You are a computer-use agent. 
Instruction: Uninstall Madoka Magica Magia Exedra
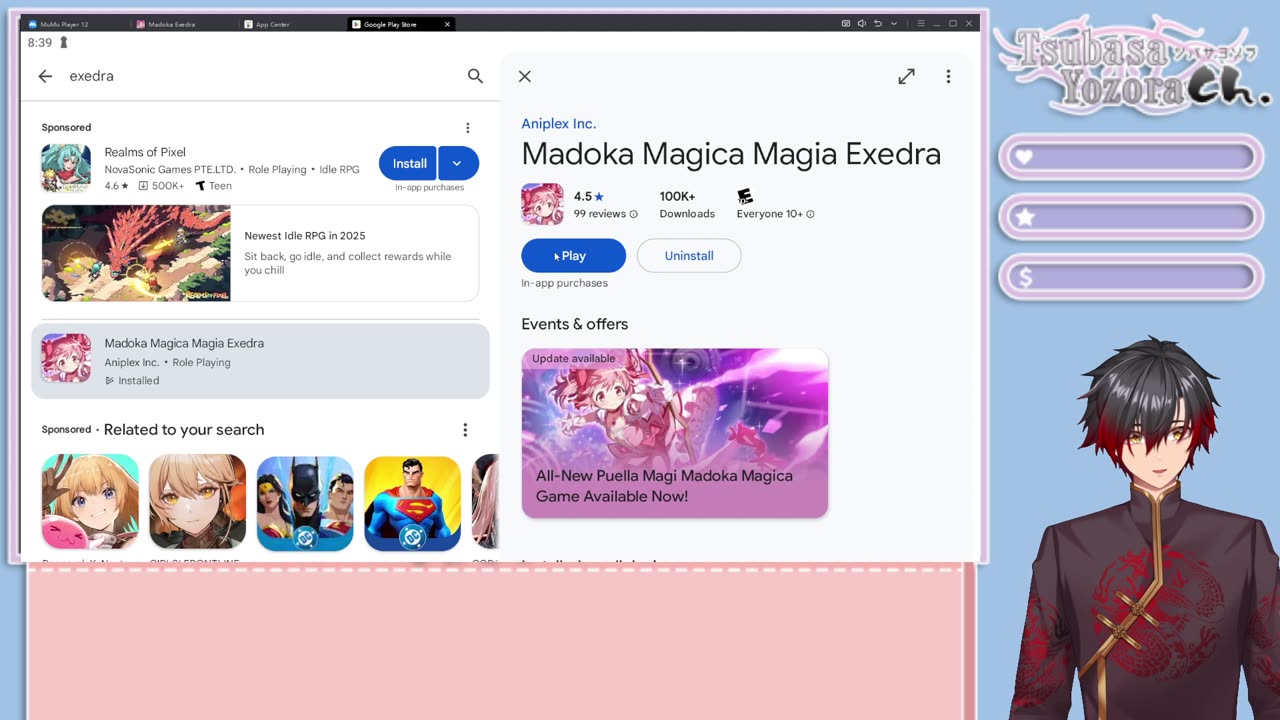pos(689,256)
